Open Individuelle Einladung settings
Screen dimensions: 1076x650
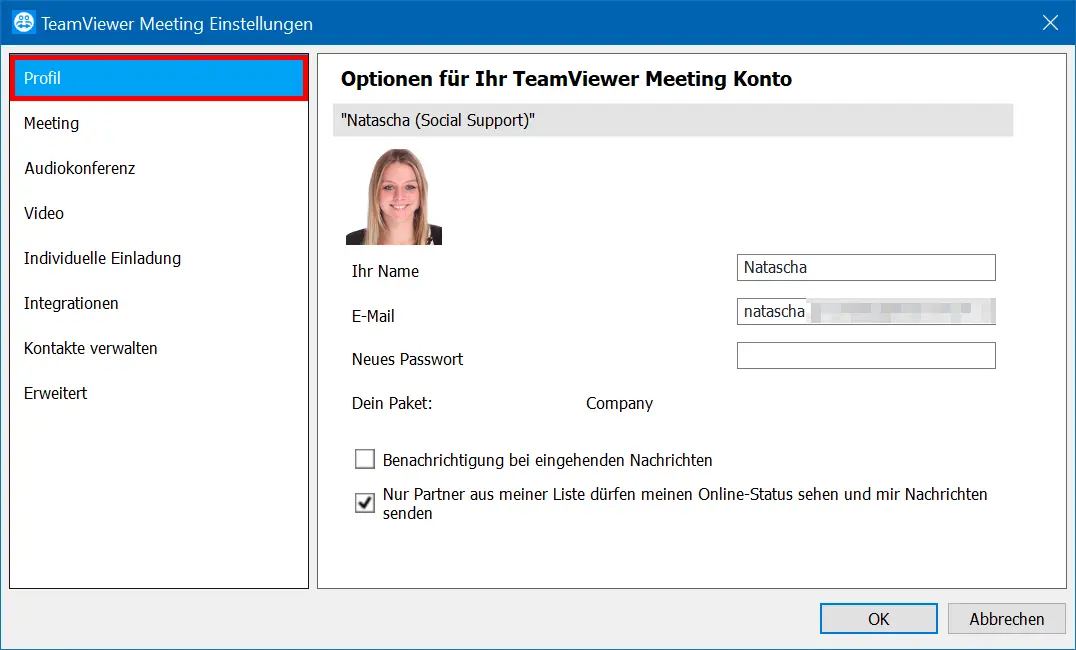pyautogui.click(x=159, y=258)
